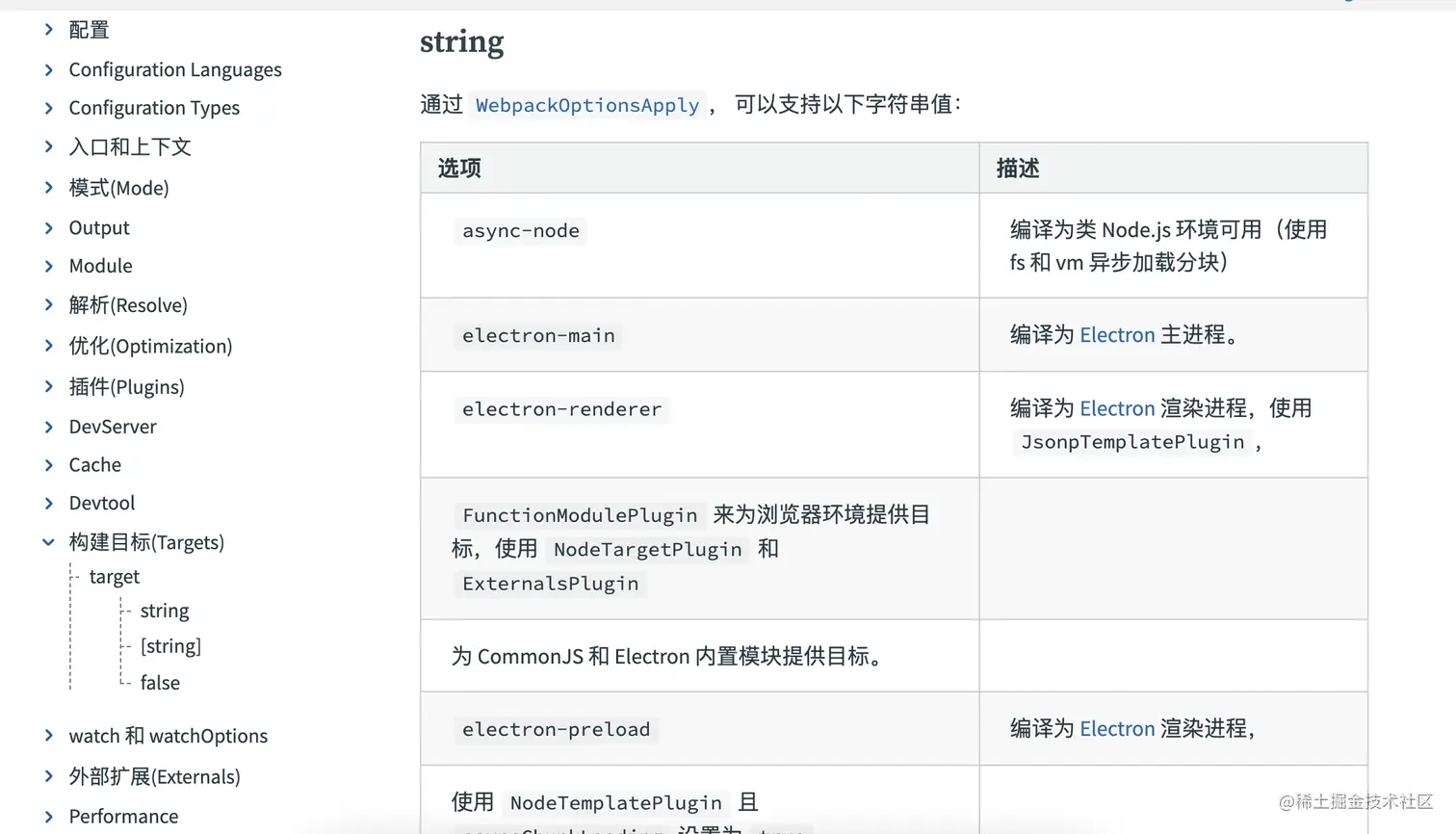Collapse the 构建目标(Targets) section chevron
This screenshot has width=1456, height=834.
(x=48, y=542)
